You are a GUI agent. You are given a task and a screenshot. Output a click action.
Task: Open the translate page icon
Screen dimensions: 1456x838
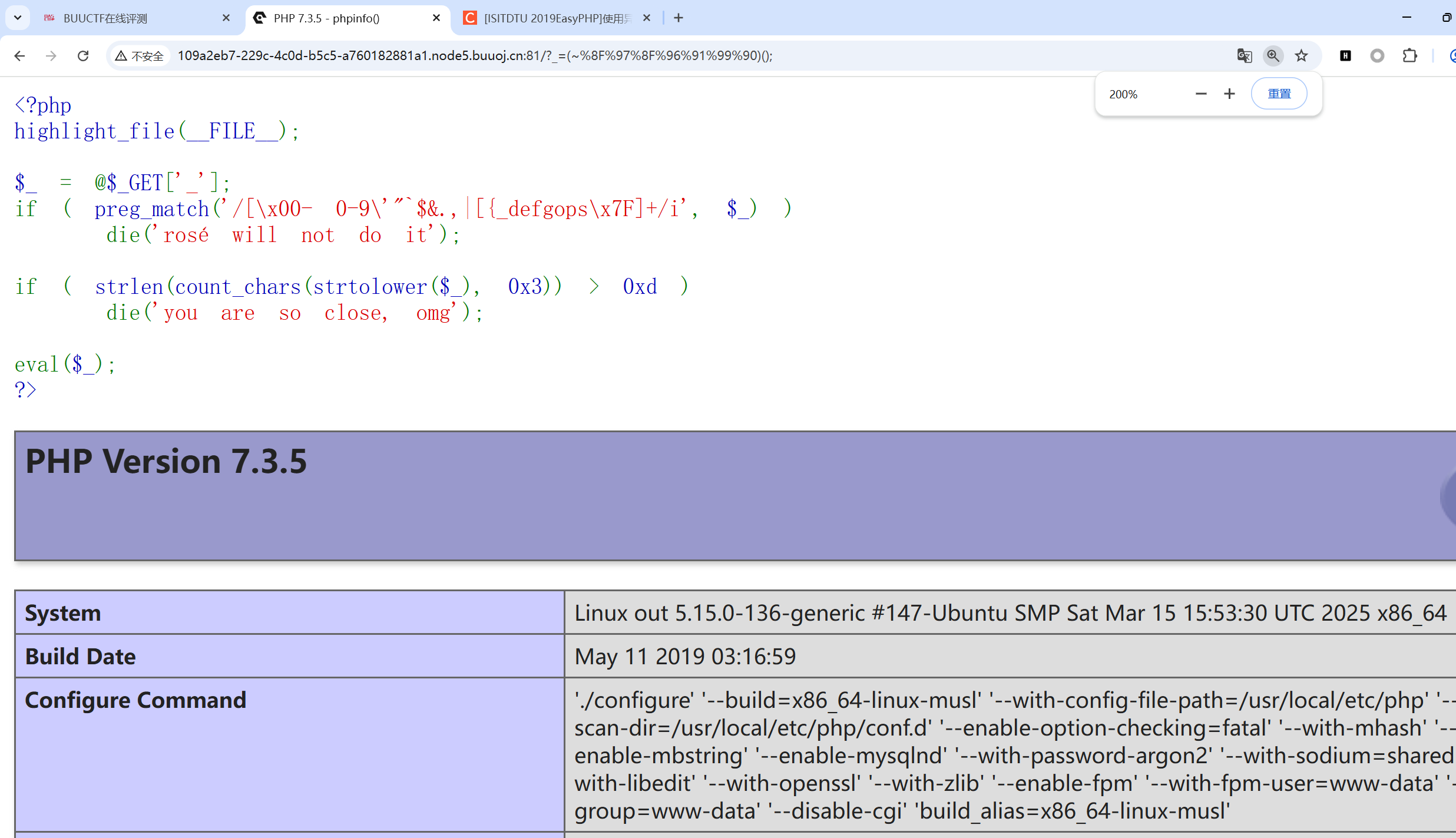1244,55
